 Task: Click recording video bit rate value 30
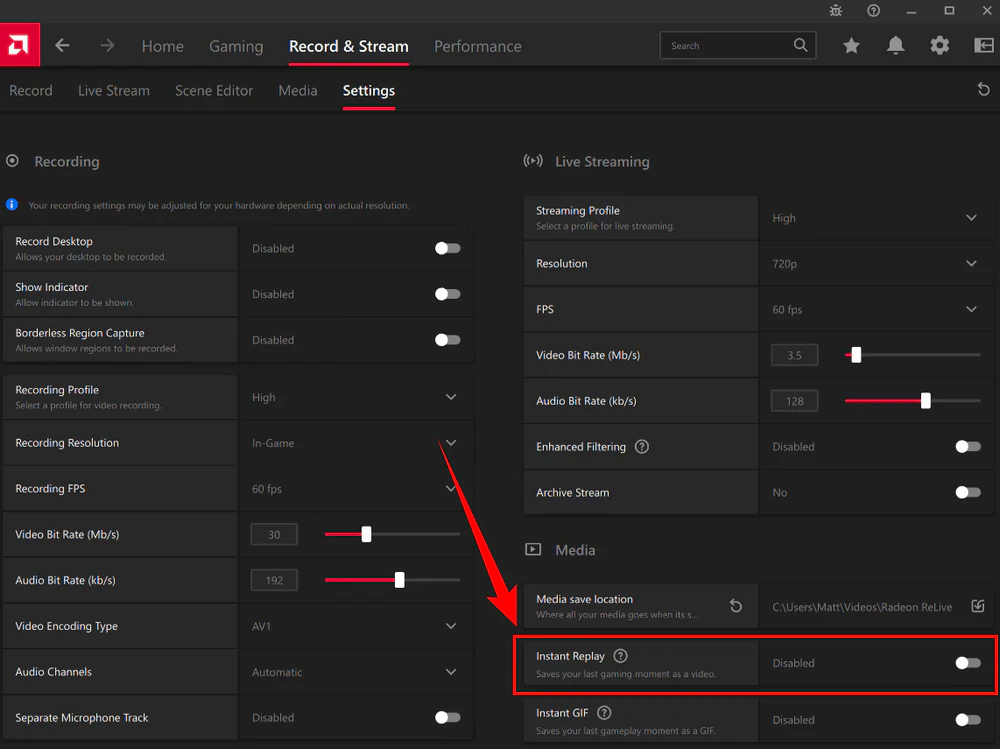(274, 535)
